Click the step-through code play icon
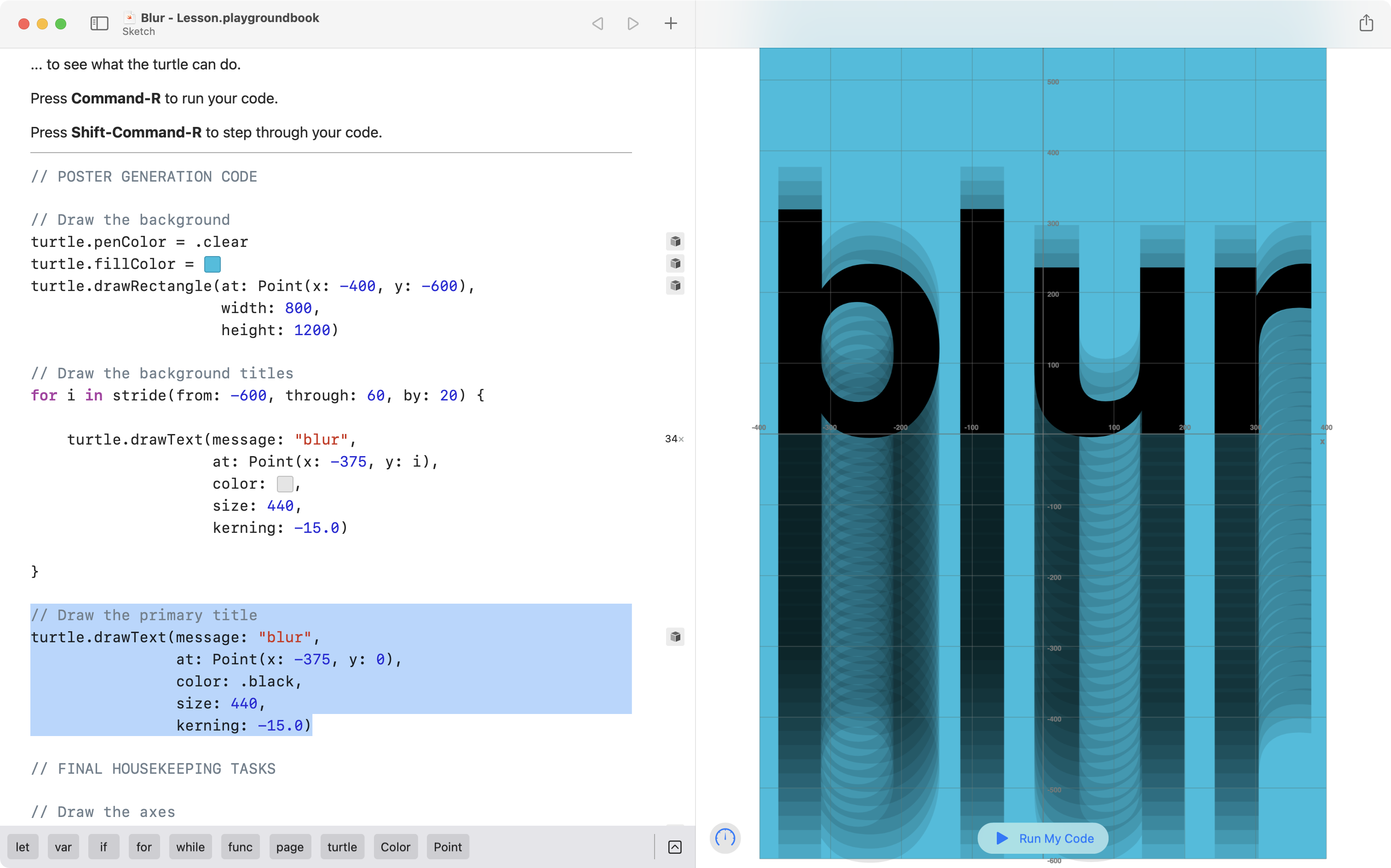 [x=633, y=23]
